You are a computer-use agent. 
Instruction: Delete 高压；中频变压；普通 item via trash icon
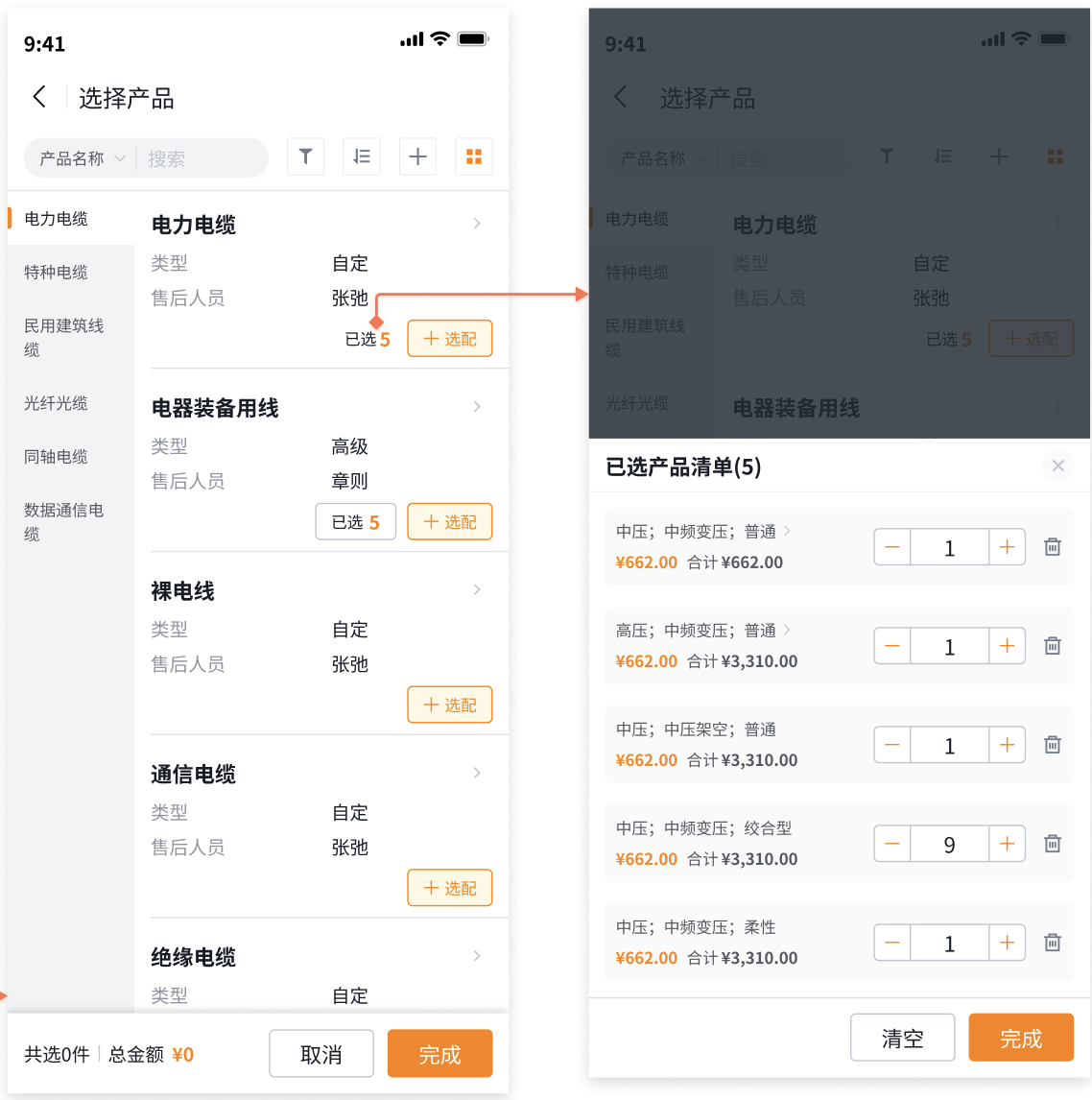tap(1052, 645)
